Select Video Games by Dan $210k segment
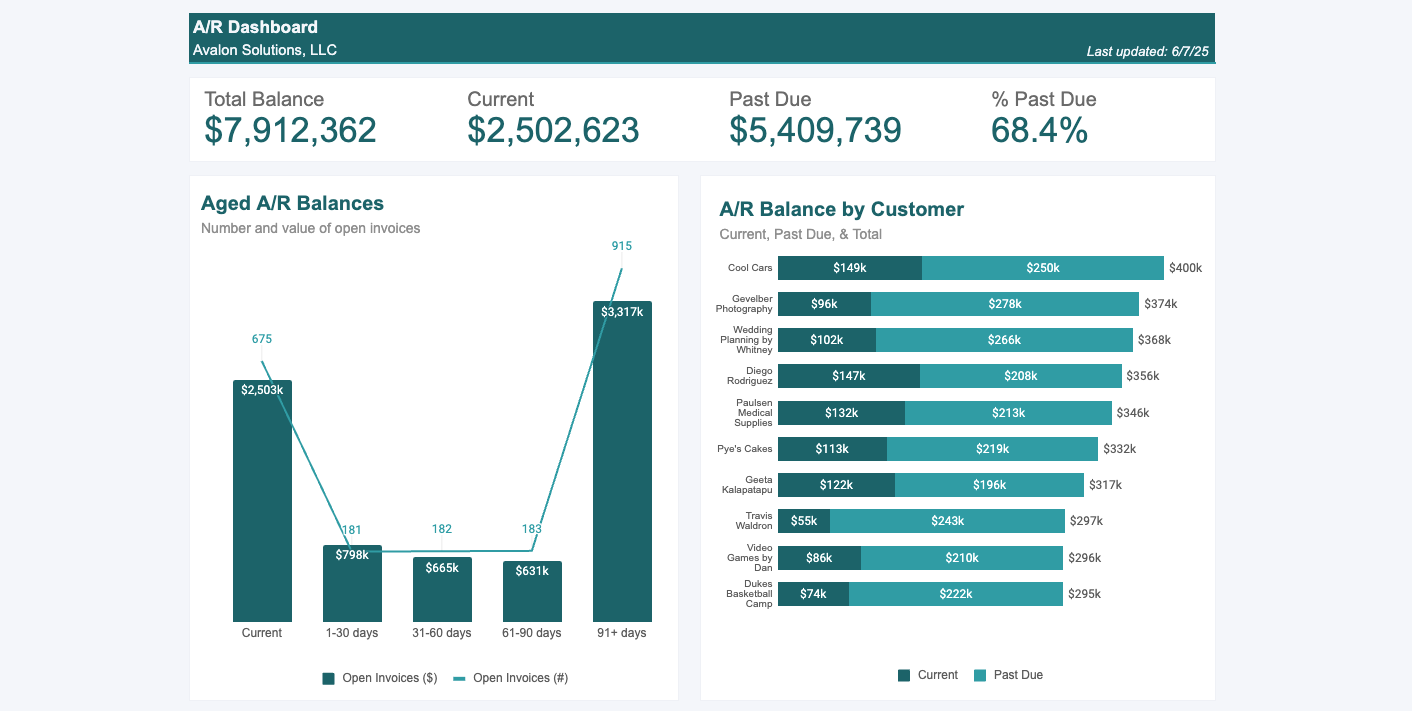Screen dimensions: 1412x711 [x=962, y=558]
